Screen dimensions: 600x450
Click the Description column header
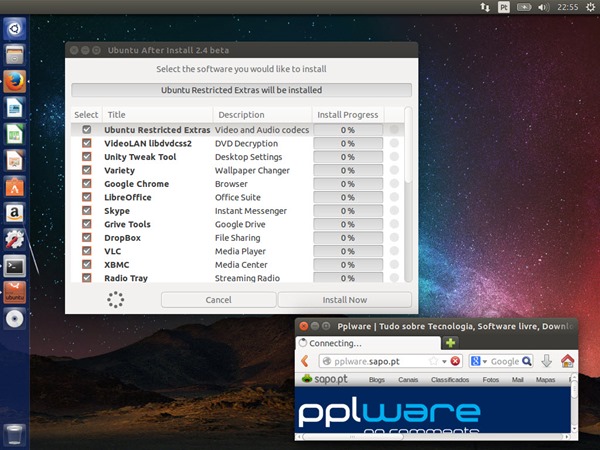coord(262,114)
